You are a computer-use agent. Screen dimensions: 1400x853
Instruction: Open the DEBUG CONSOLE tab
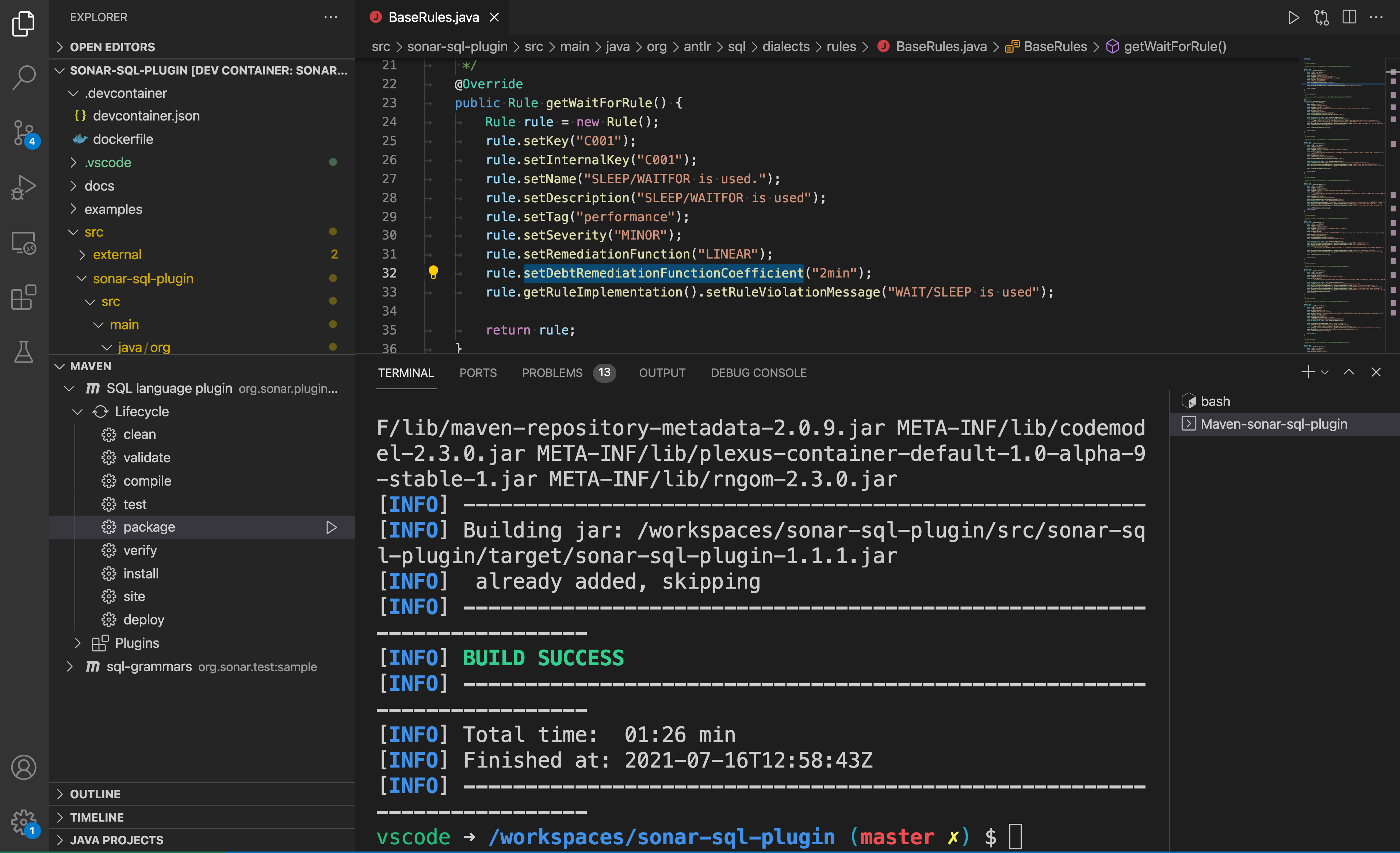[x=758, y=373]
